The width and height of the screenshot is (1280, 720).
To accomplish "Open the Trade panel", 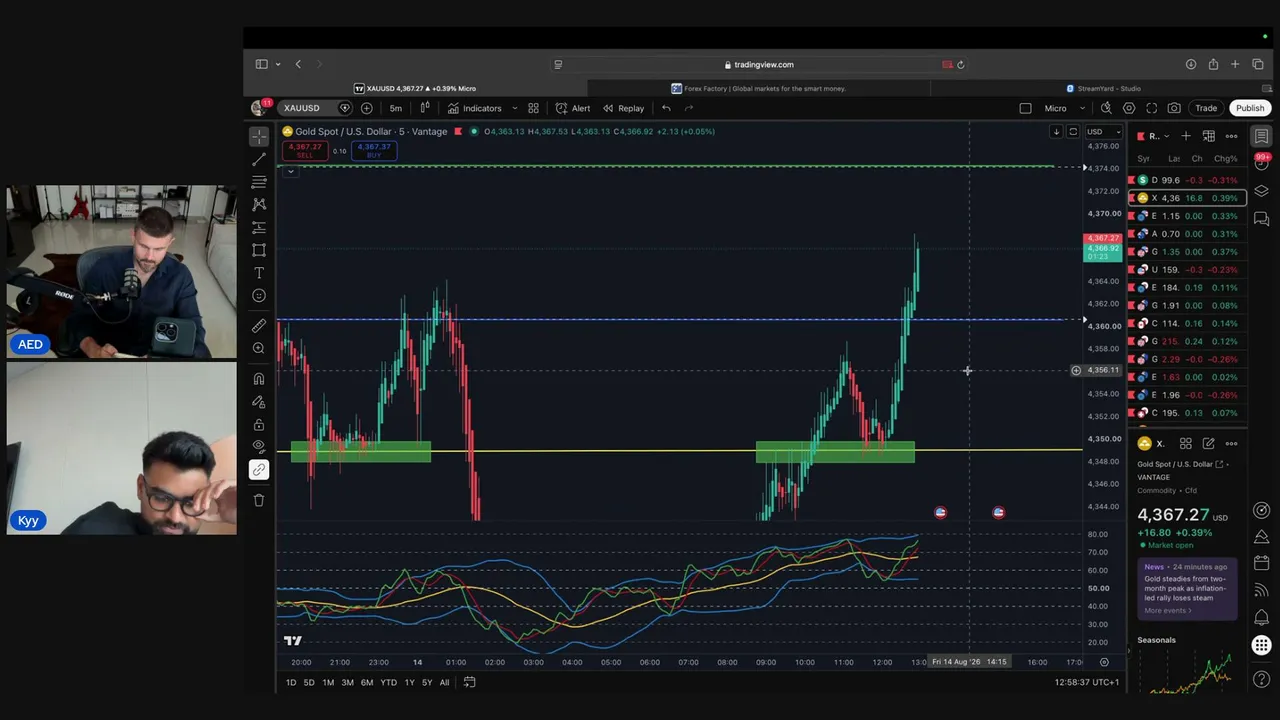I will coord(1206,108).
